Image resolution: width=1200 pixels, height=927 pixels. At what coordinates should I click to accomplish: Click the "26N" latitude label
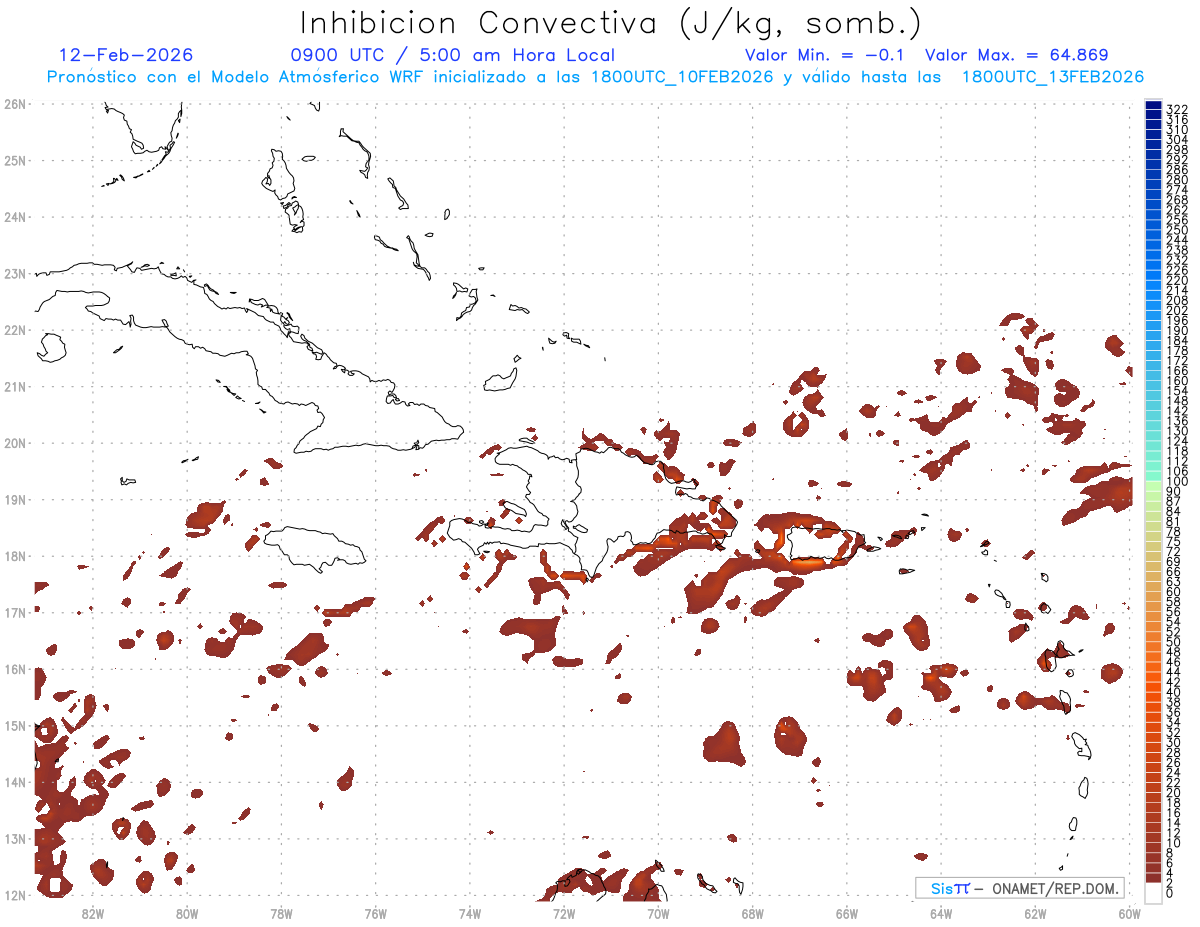(x=15, y=104)
